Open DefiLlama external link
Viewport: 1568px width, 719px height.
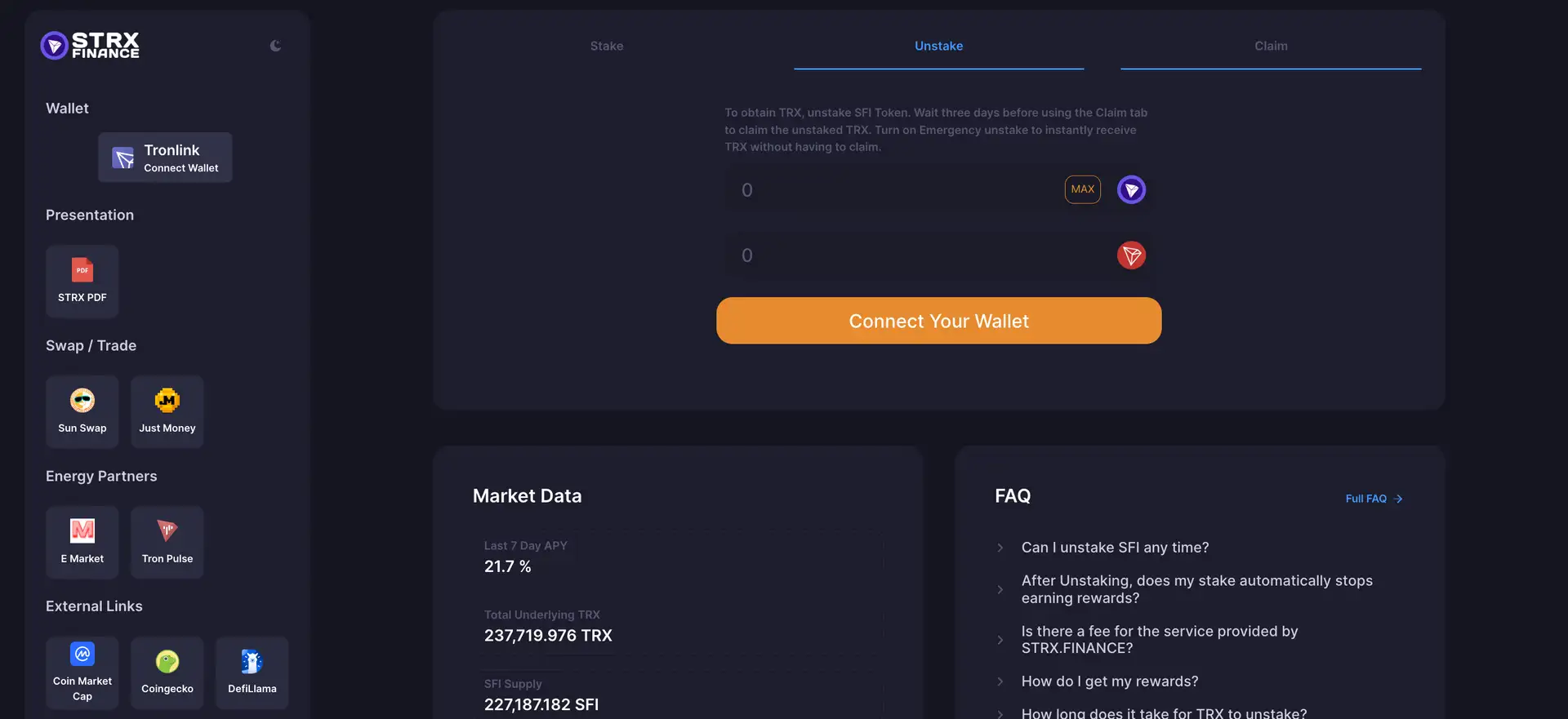pyautogui.click(x=252, y=672)
